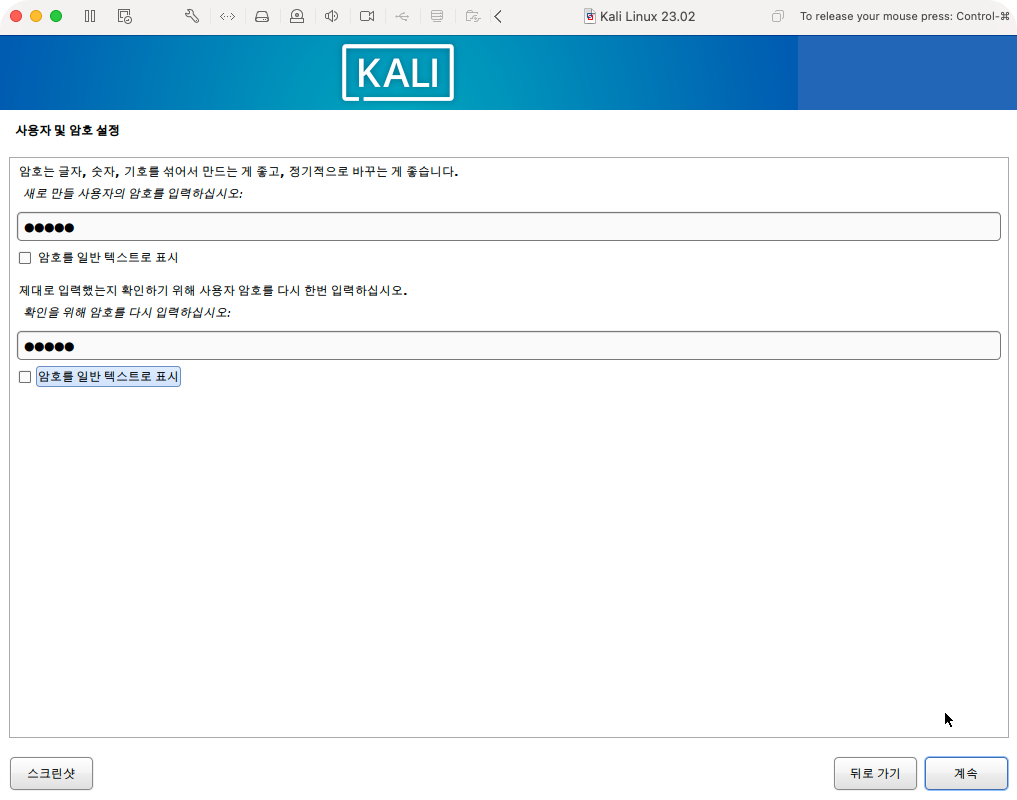Click the printer device icon

point(437,16)
